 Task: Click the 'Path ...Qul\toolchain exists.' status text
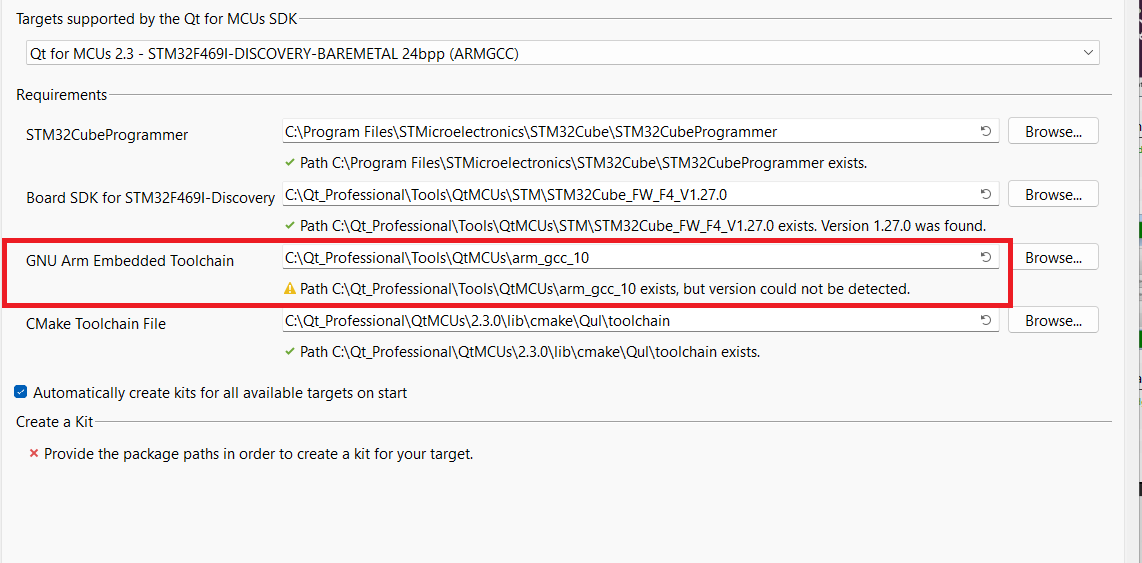pos(530,353)
